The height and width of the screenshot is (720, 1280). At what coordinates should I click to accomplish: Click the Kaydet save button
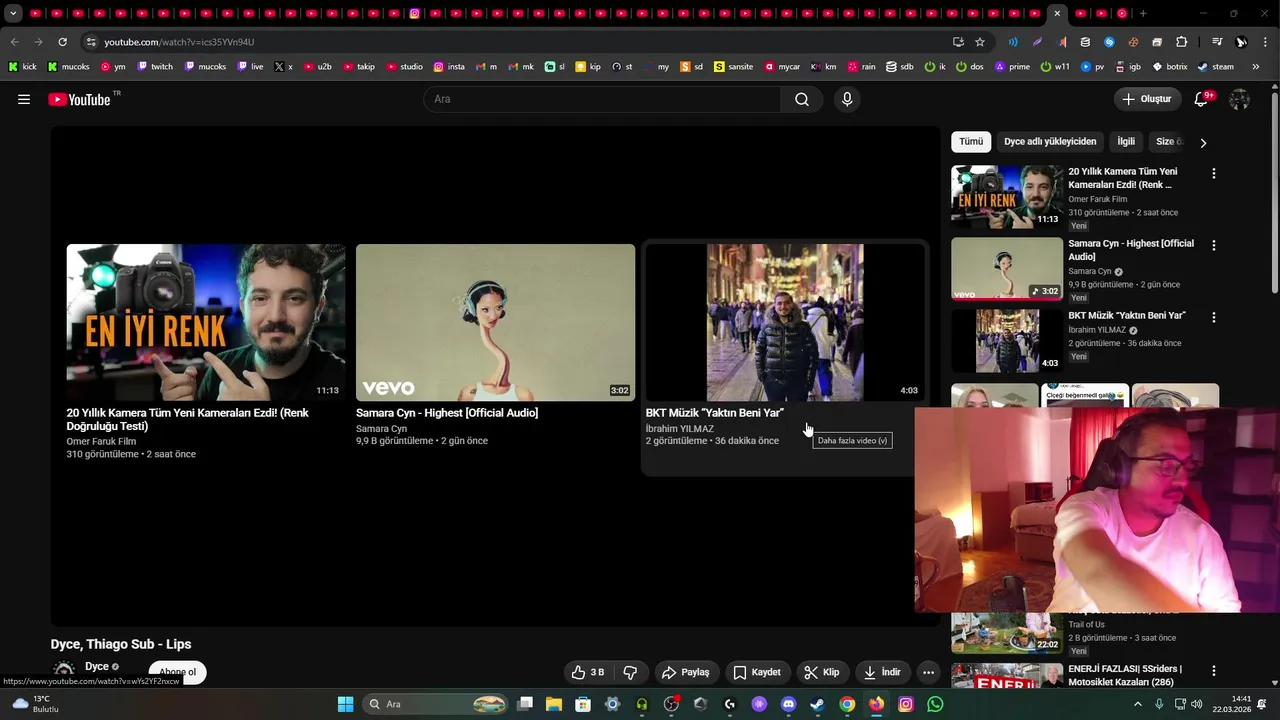757,672
